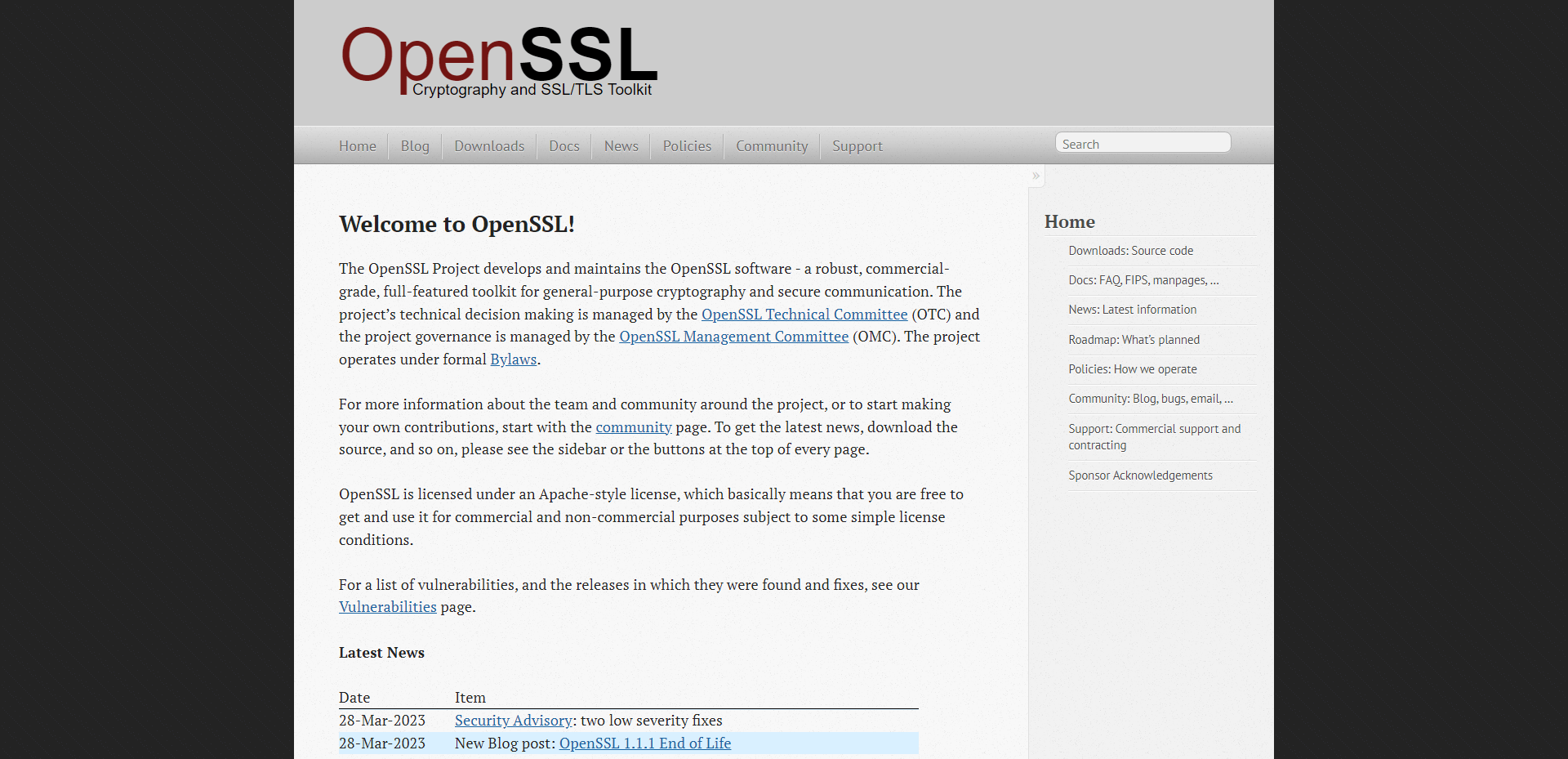Viewport: 1568px width, 759px height.
Task: Select the News nav item
Action: pos(621,146)
